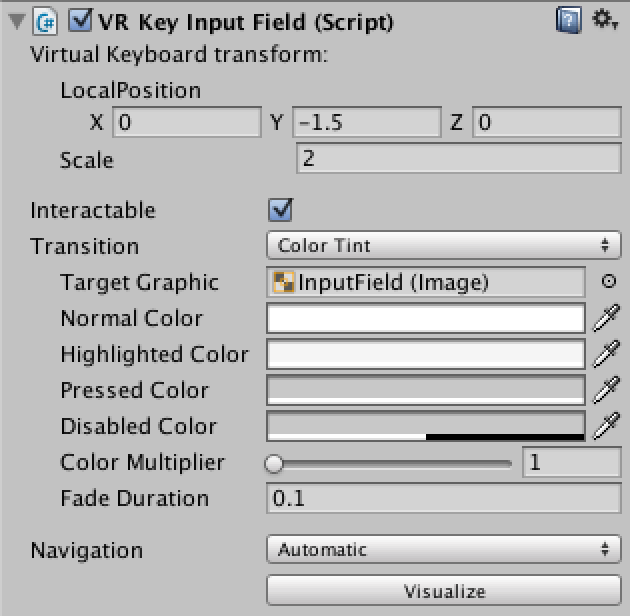This screenshot has height=616, width=630.
Task: Click the Target Graphic object picker circle
Action: point(607,282)
